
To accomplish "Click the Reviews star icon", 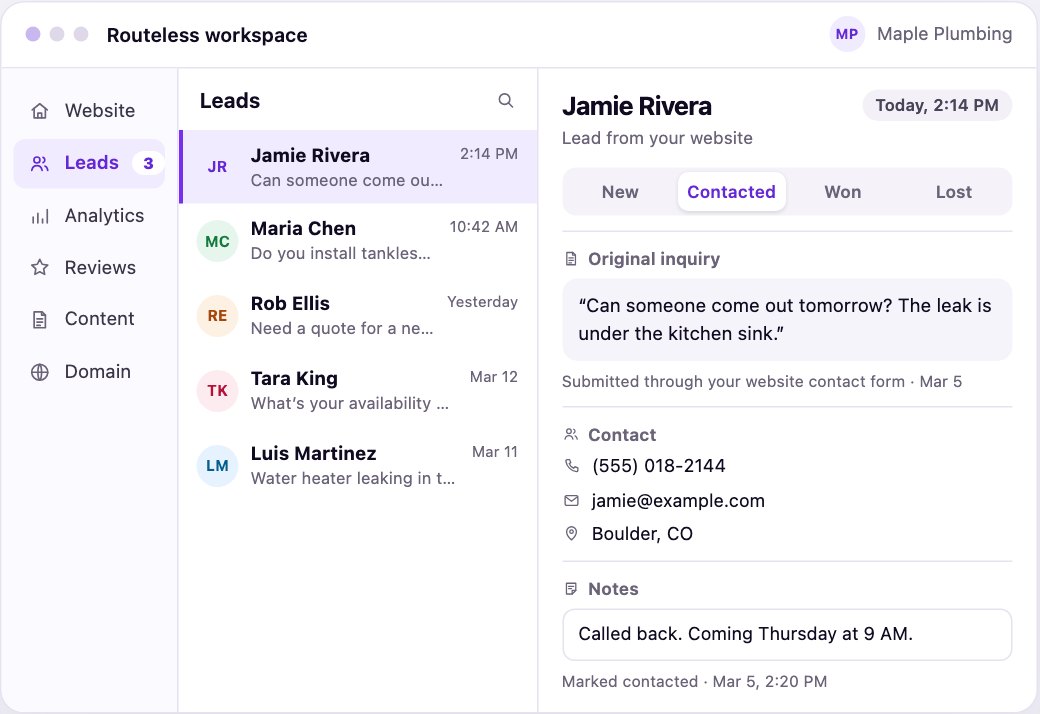I will 40,267.
